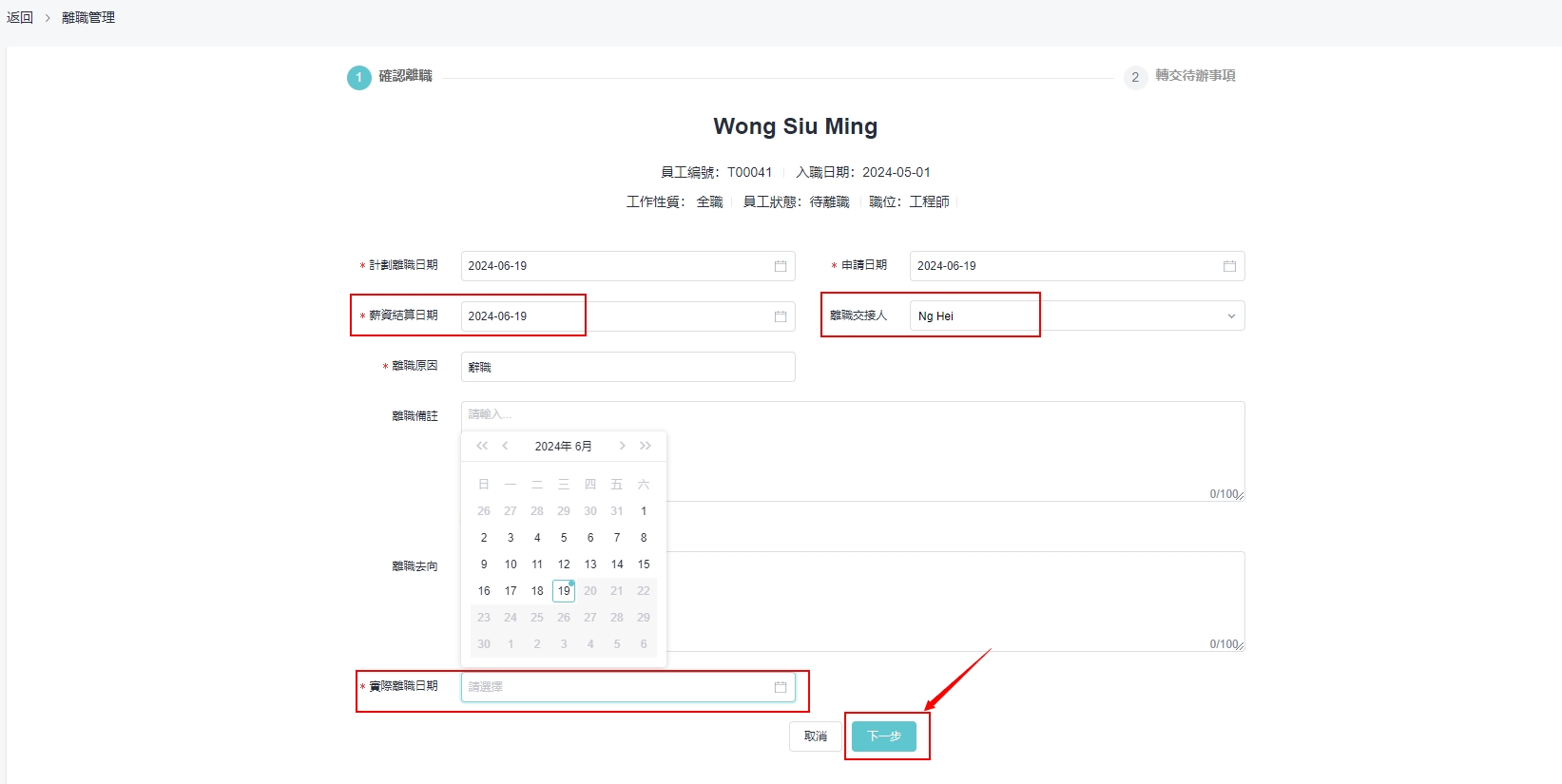Screen dimensions: 1562x784
Task: Click the 下一步 button
Action: 883,736
